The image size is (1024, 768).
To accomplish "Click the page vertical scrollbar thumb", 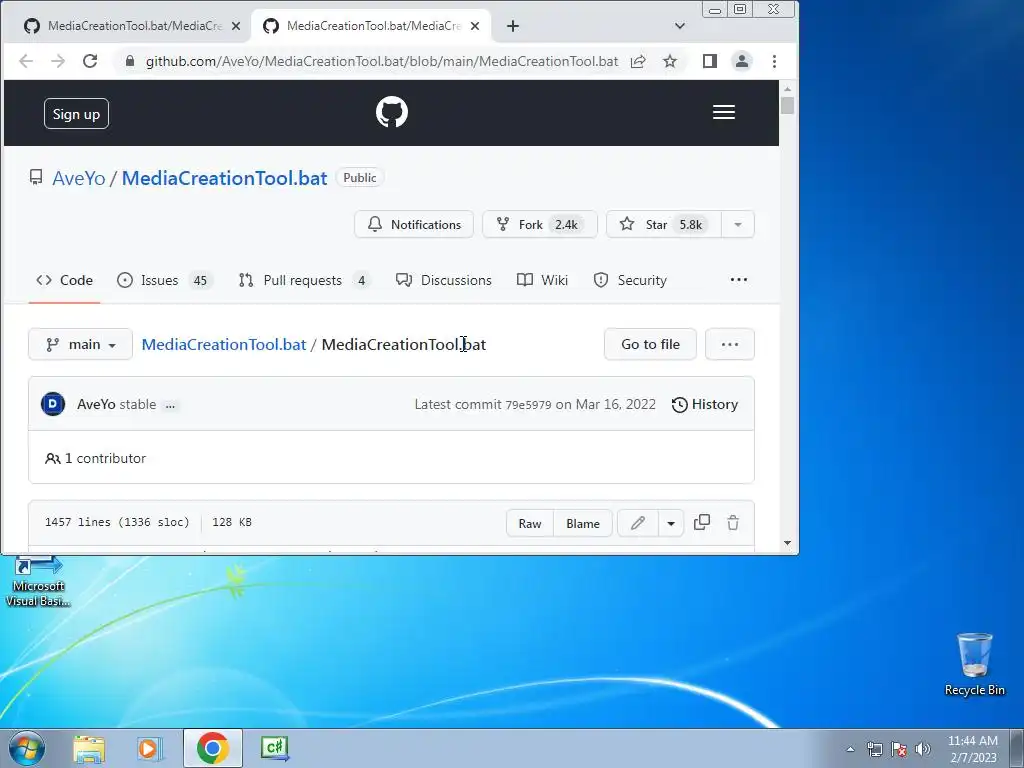I will coord(787,105).
